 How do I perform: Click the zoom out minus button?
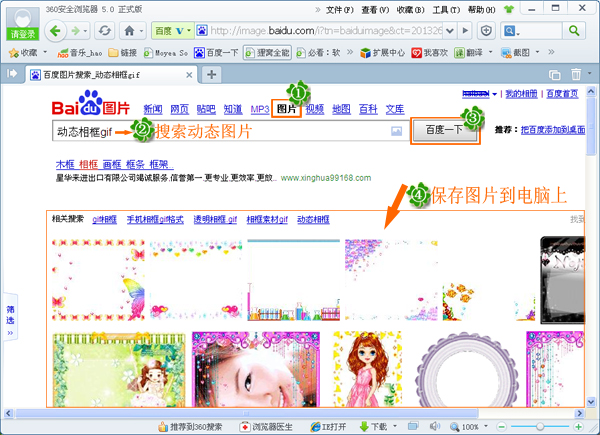tap(502, 427)
